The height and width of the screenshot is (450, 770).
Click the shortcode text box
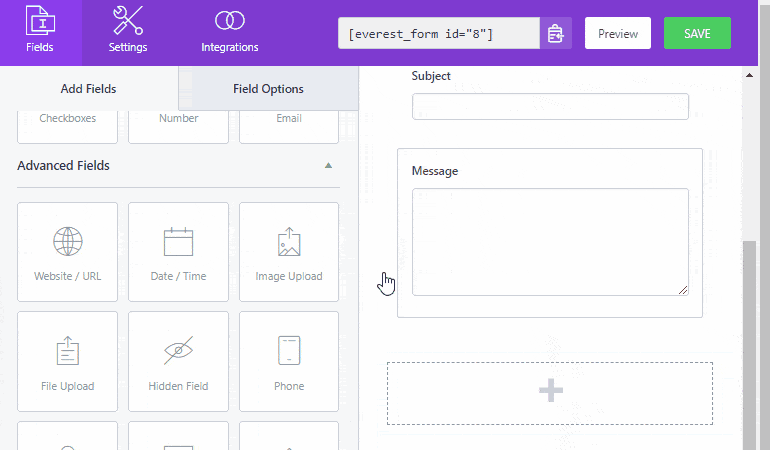tap(439, 33)
